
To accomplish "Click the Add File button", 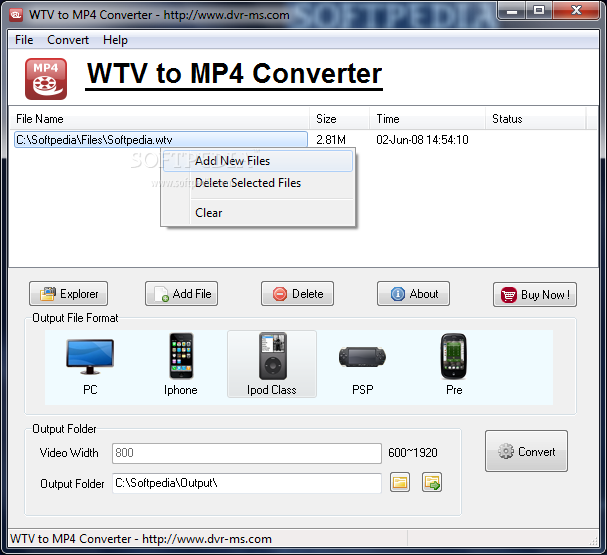I will tap(182, 294).
